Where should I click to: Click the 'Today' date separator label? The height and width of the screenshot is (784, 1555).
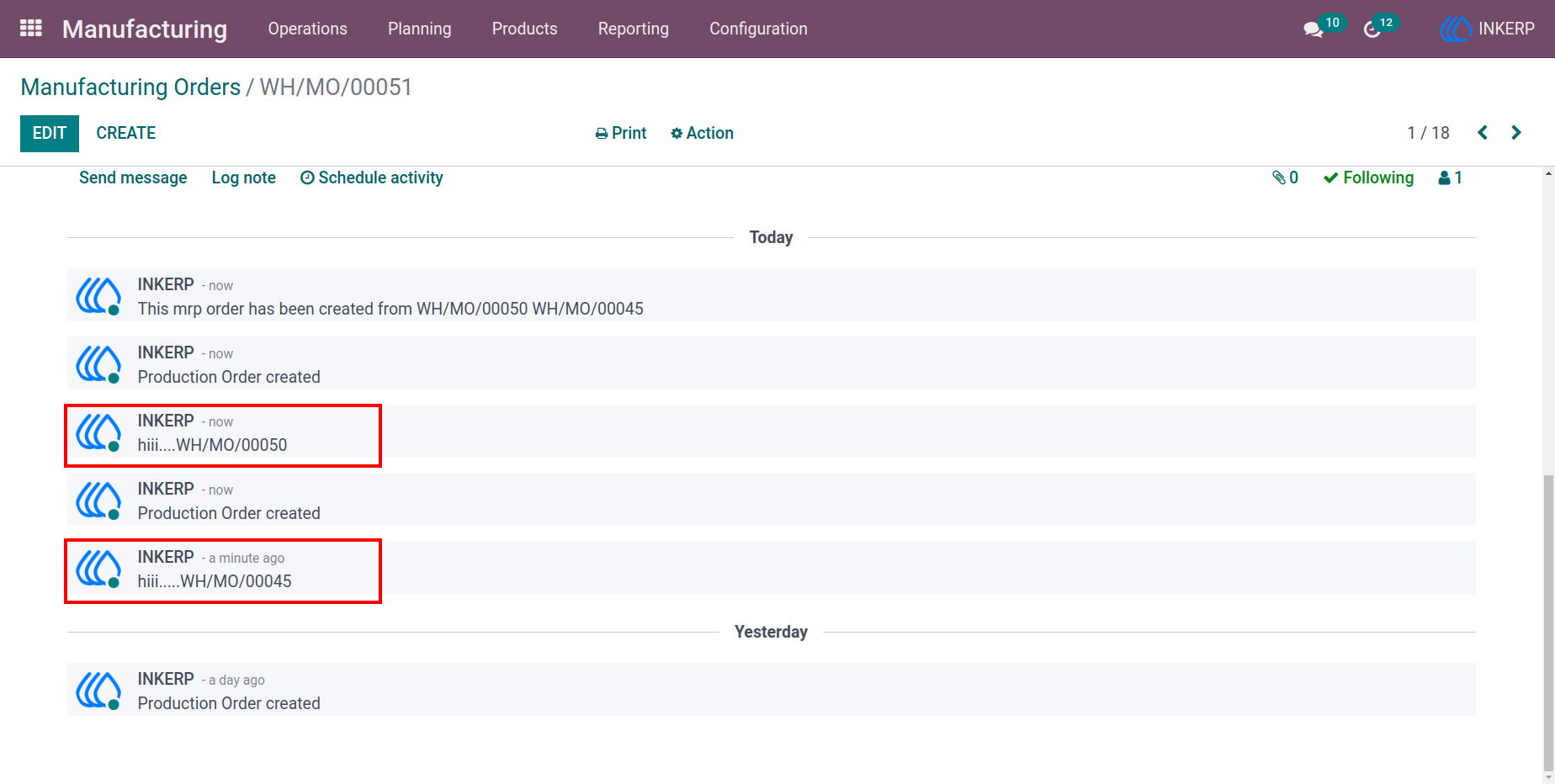[x=771, y=237]
